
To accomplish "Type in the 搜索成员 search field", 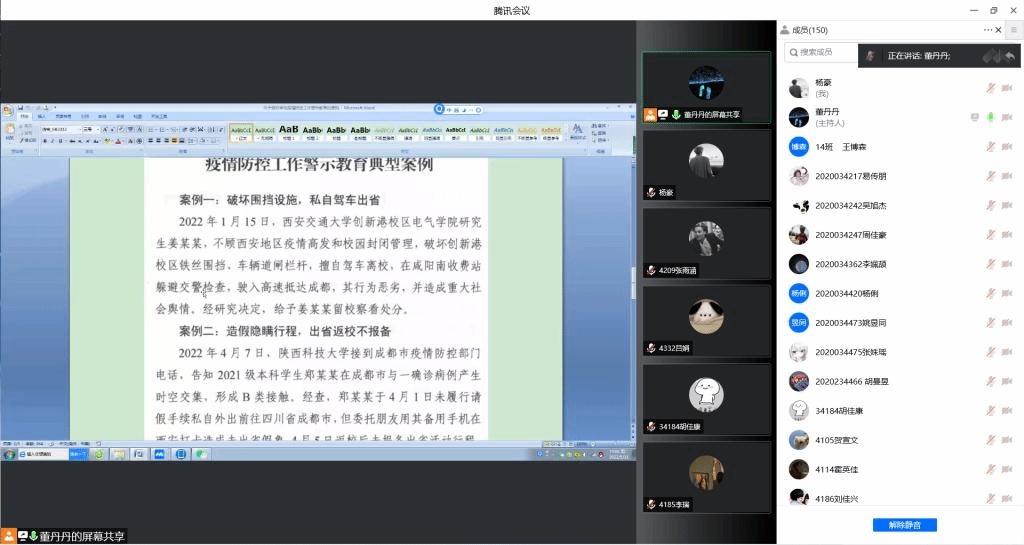I will coord(820,51).
